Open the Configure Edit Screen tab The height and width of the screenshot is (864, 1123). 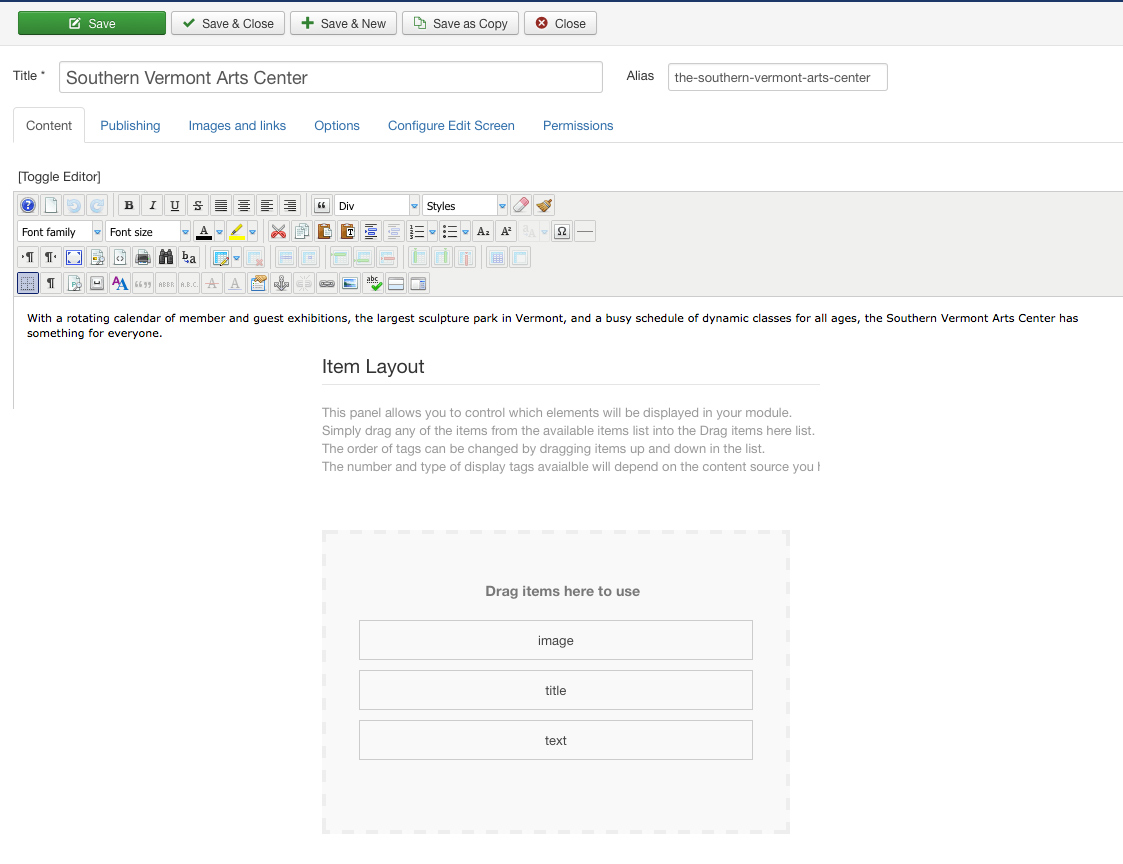click(x=451, y=125)
